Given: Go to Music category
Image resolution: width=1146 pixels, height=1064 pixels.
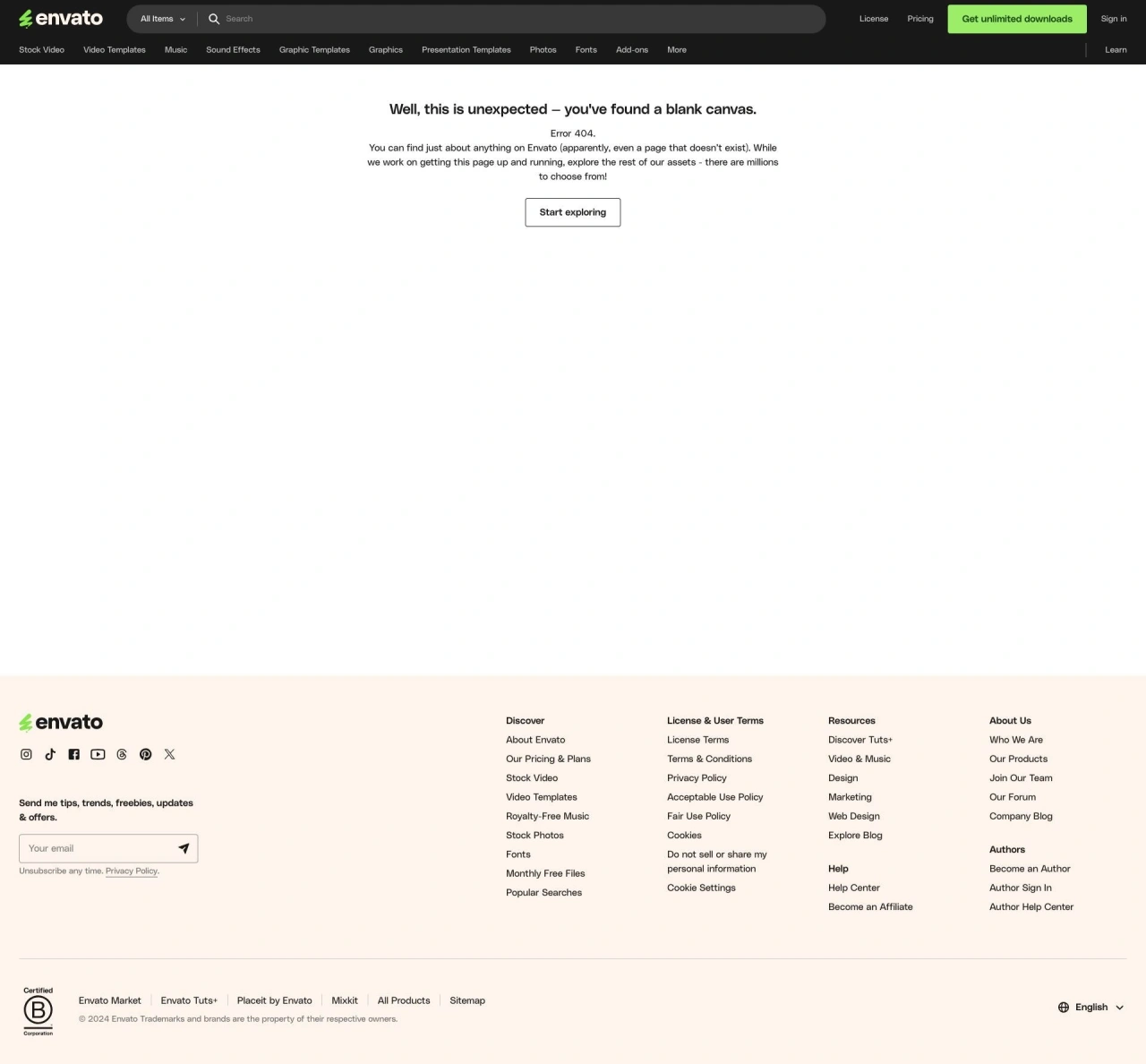Looking at the screenshot, I should tap(176, 50).
